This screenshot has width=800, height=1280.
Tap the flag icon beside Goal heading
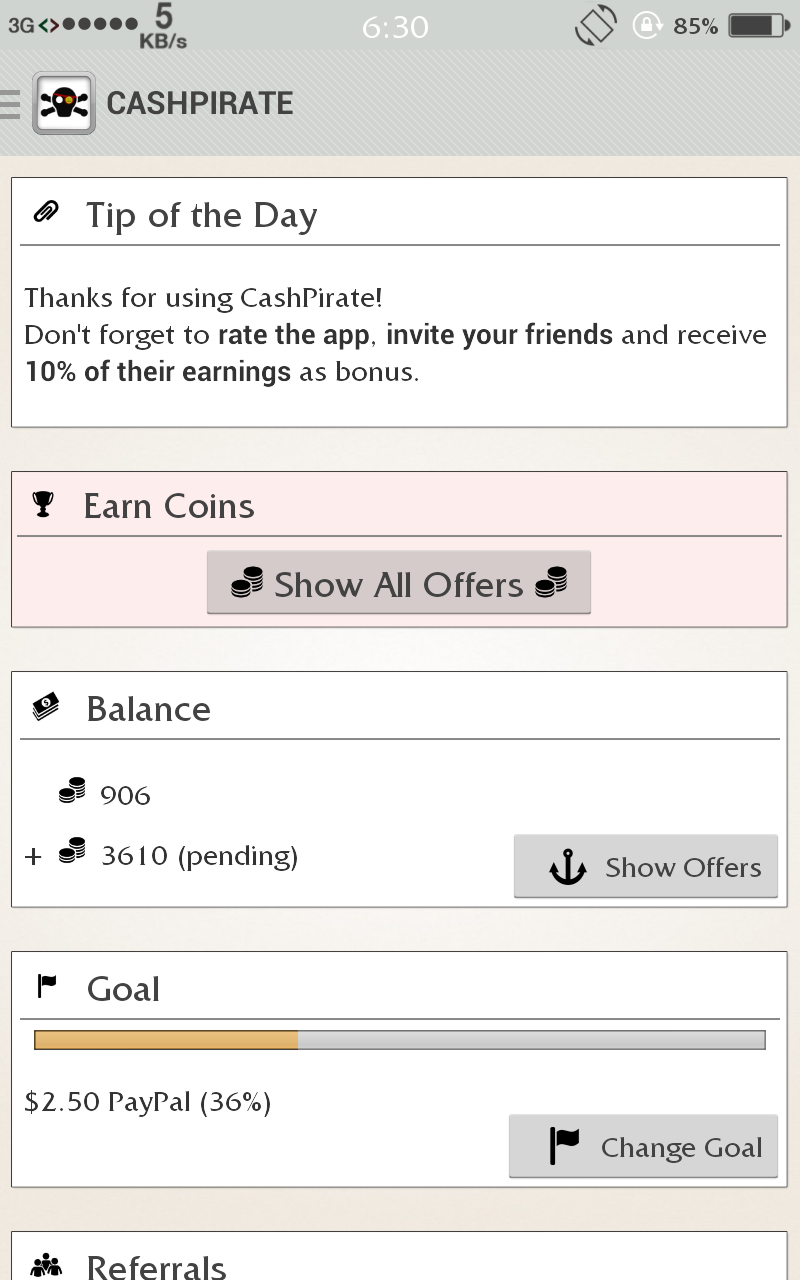[47, 987]
